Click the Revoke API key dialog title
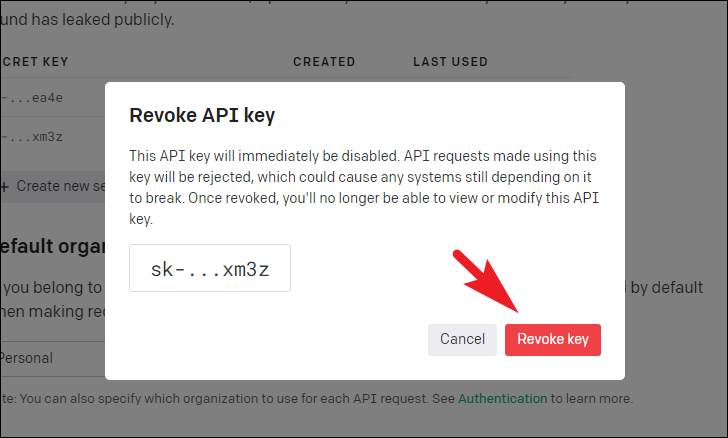 [202, 115]
